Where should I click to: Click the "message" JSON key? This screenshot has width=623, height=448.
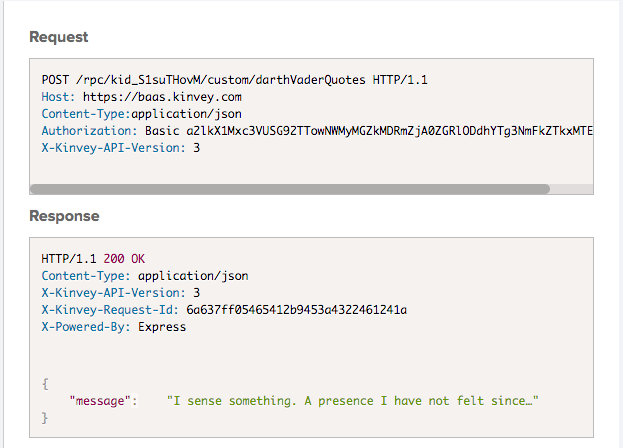[x=103, y=400]
